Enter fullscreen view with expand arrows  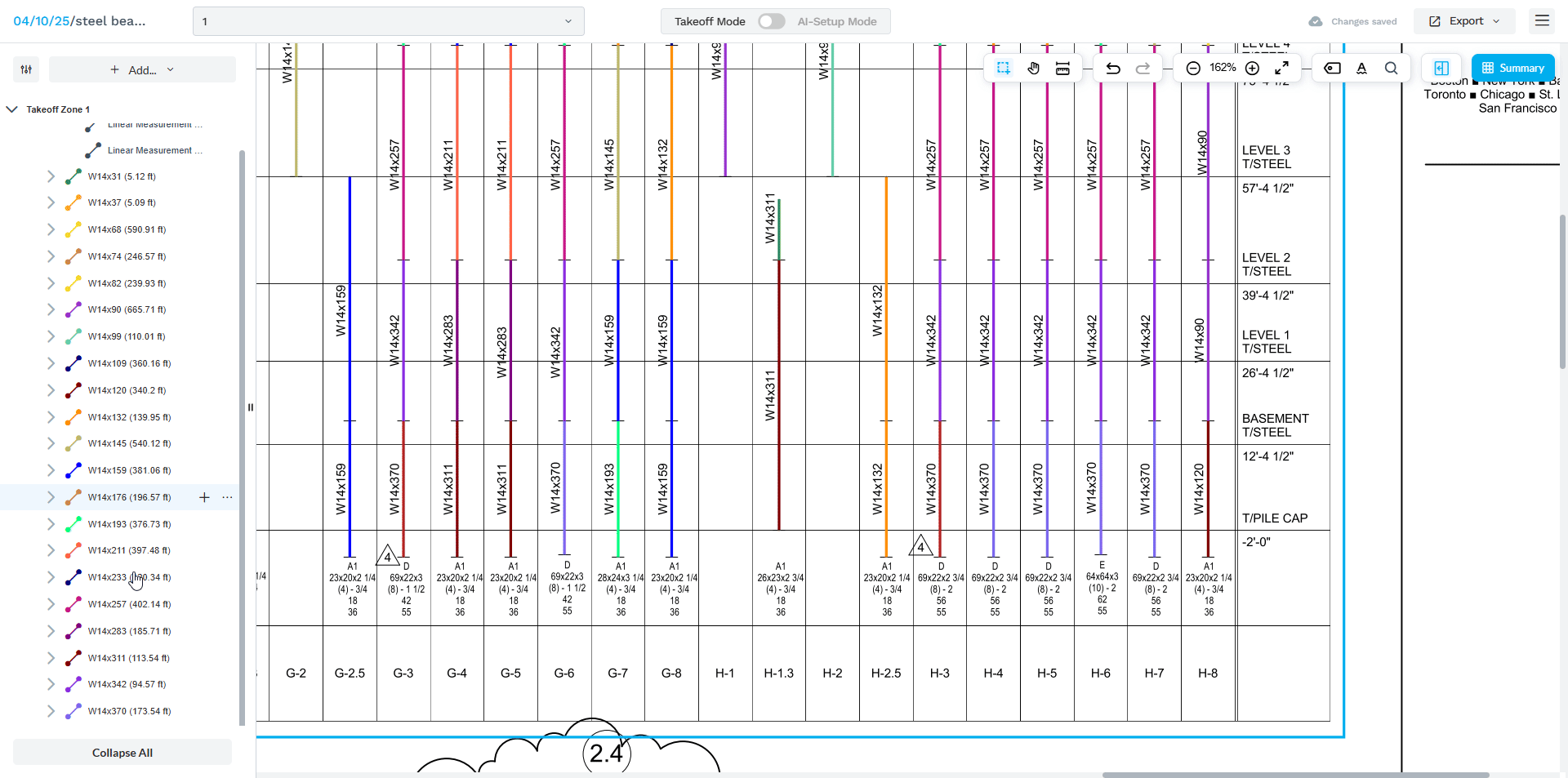[x=1282, y=68]
